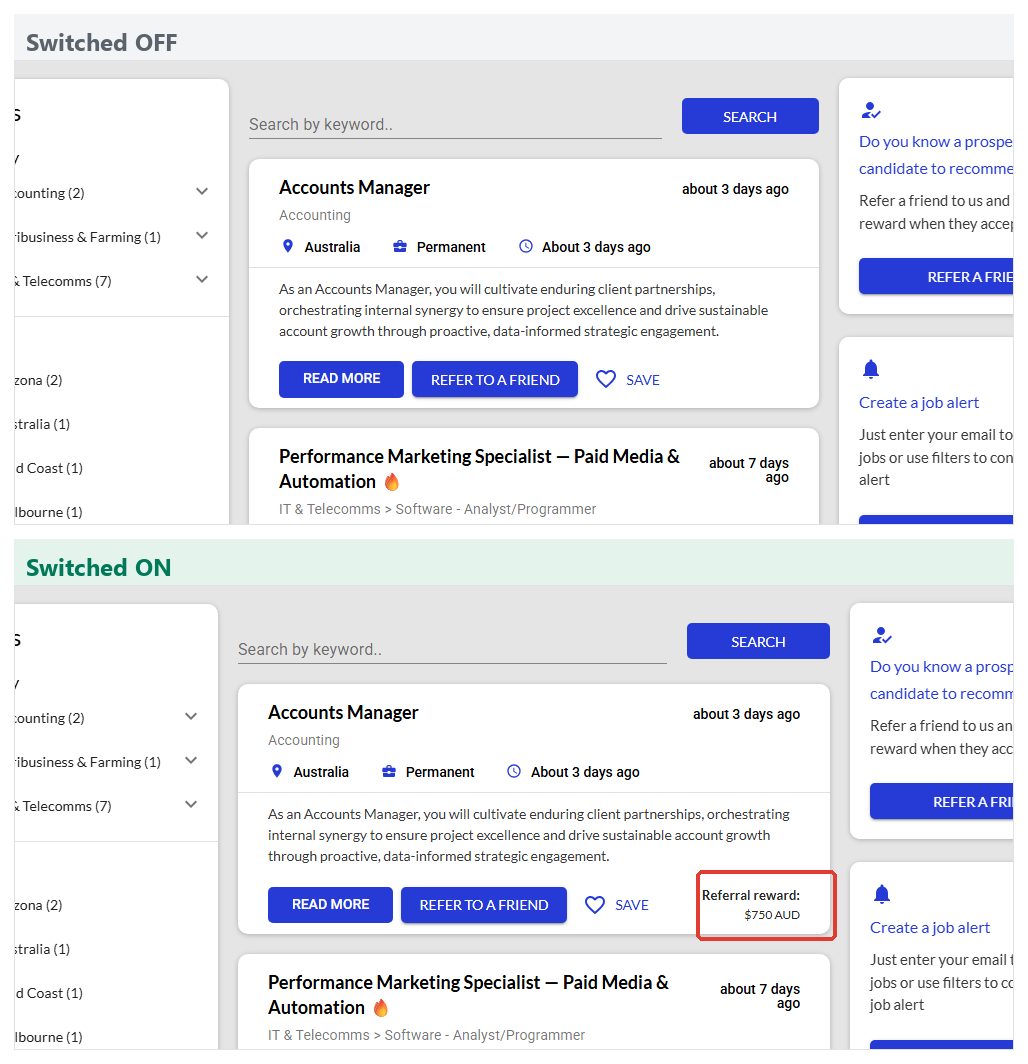Click refer-a-friend person icon in lower right panel
The width and height of the screenshot is (1028, 1064).
click(882, 636)
